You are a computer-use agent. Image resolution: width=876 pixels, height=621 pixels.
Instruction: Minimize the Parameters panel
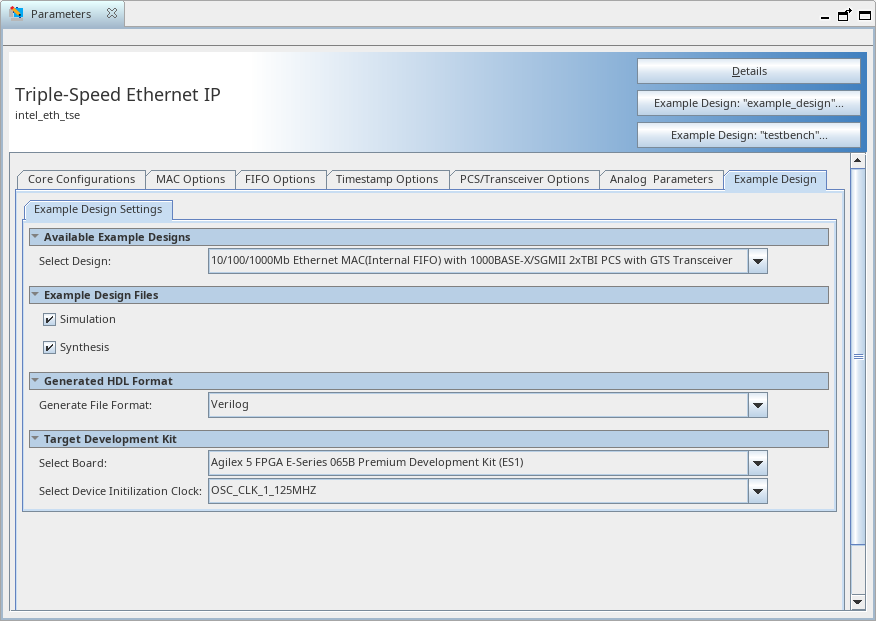point(825,16)
